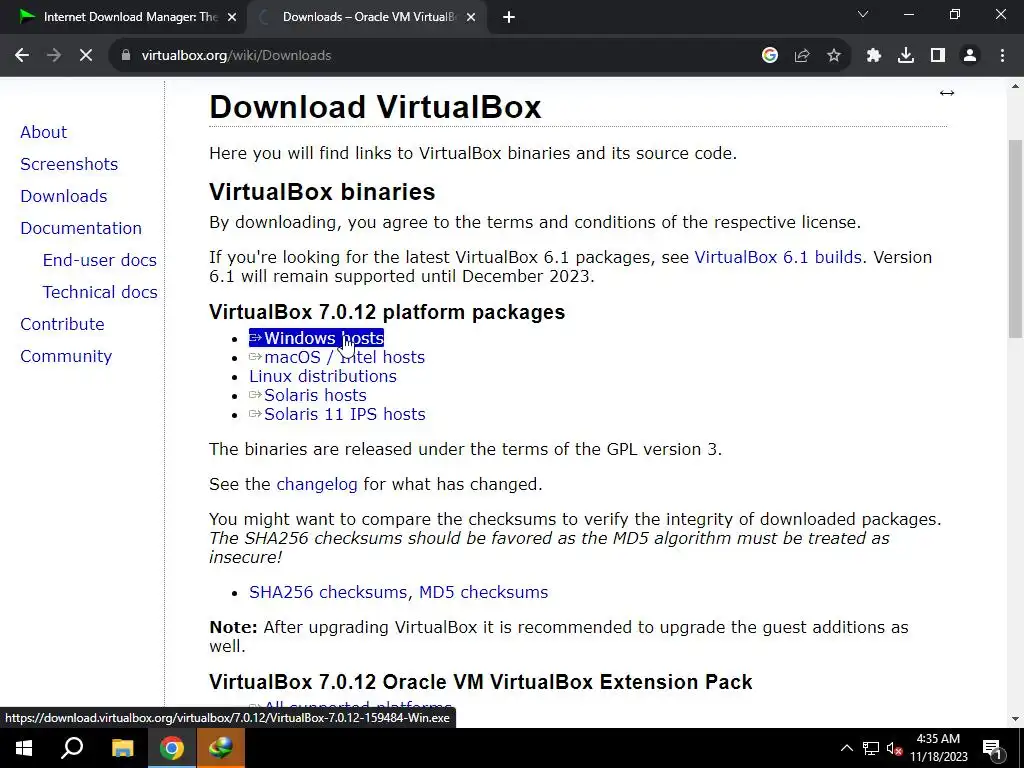The image size is (1024, 768).
Task: Download the Solaris 11 IPS hosts package
Action: [x=337, y=414]
